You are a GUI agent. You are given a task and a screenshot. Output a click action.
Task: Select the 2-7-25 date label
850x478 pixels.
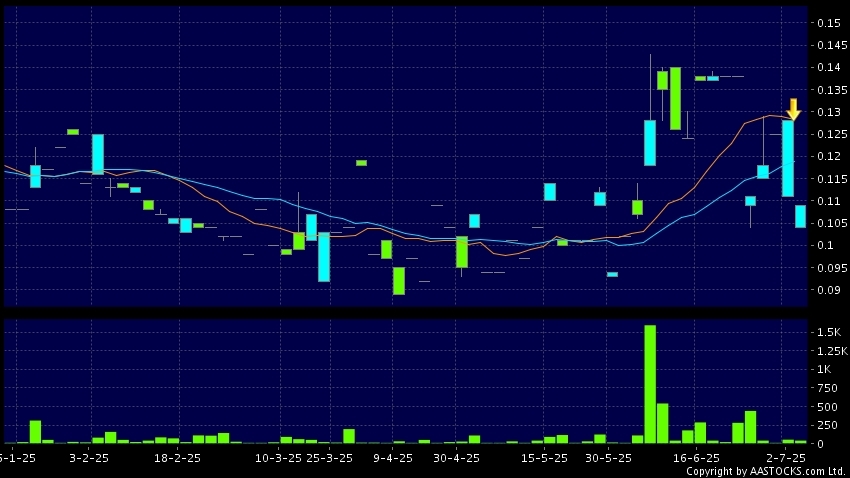tap(785, 458)
